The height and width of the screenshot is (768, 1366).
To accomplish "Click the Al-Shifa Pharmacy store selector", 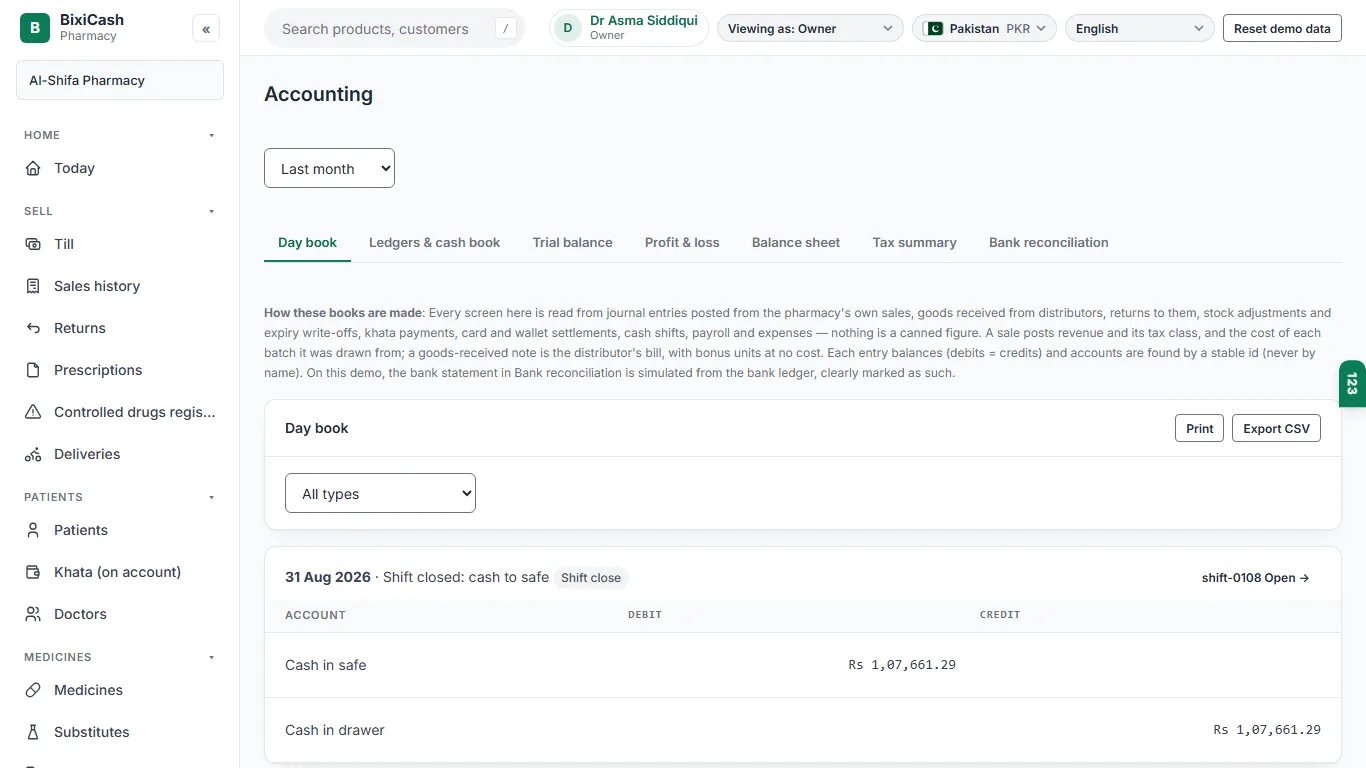I will (120, 80).
